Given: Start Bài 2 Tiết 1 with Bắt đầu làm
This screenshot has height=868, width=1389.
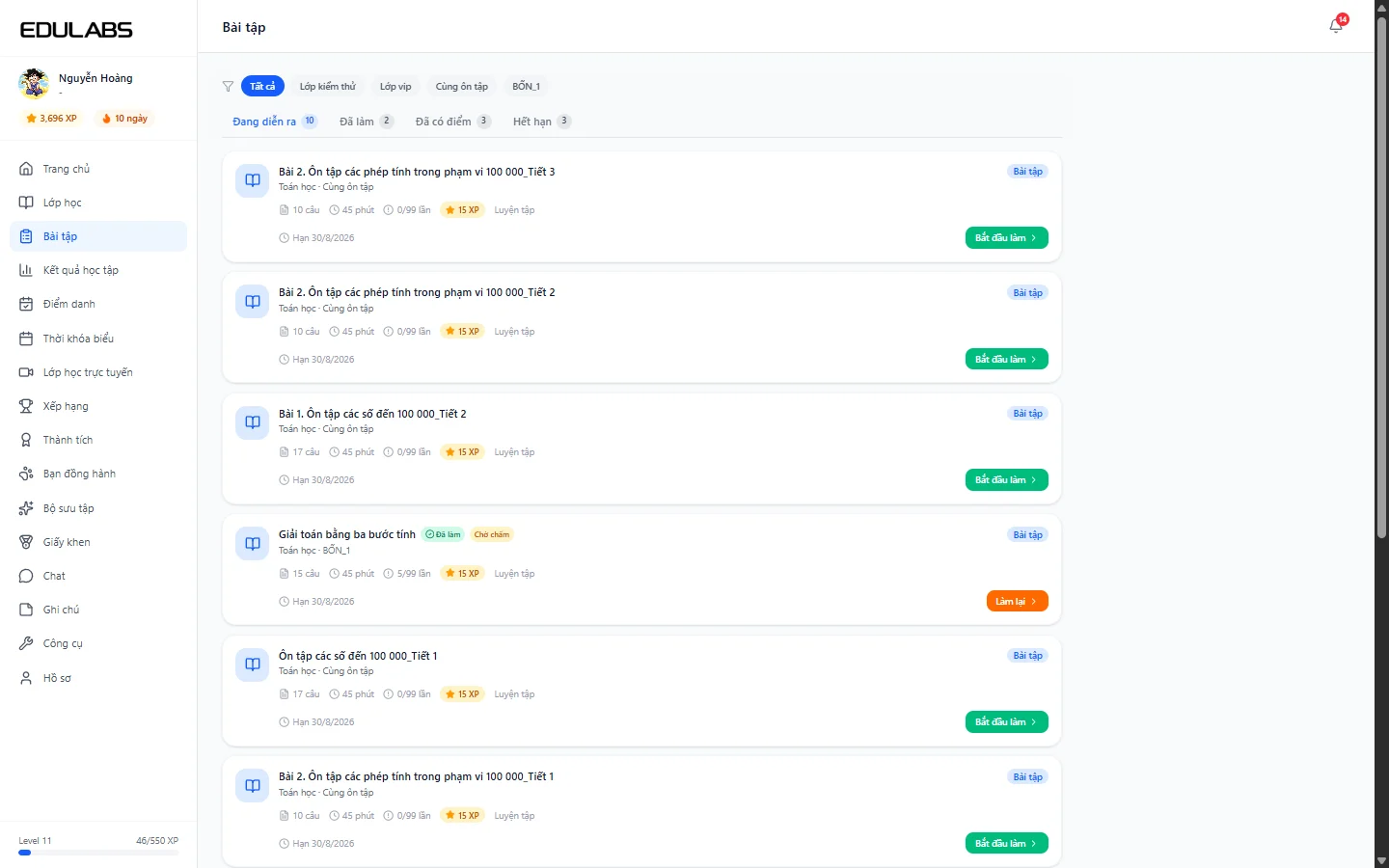Looking at the screenshot, I should [1006, 843].
